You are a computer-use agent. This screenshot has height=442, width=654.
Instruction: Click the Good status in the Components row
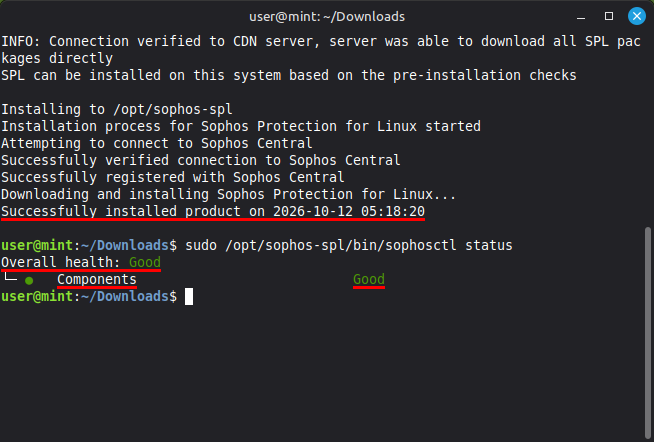tap(369, 279)
